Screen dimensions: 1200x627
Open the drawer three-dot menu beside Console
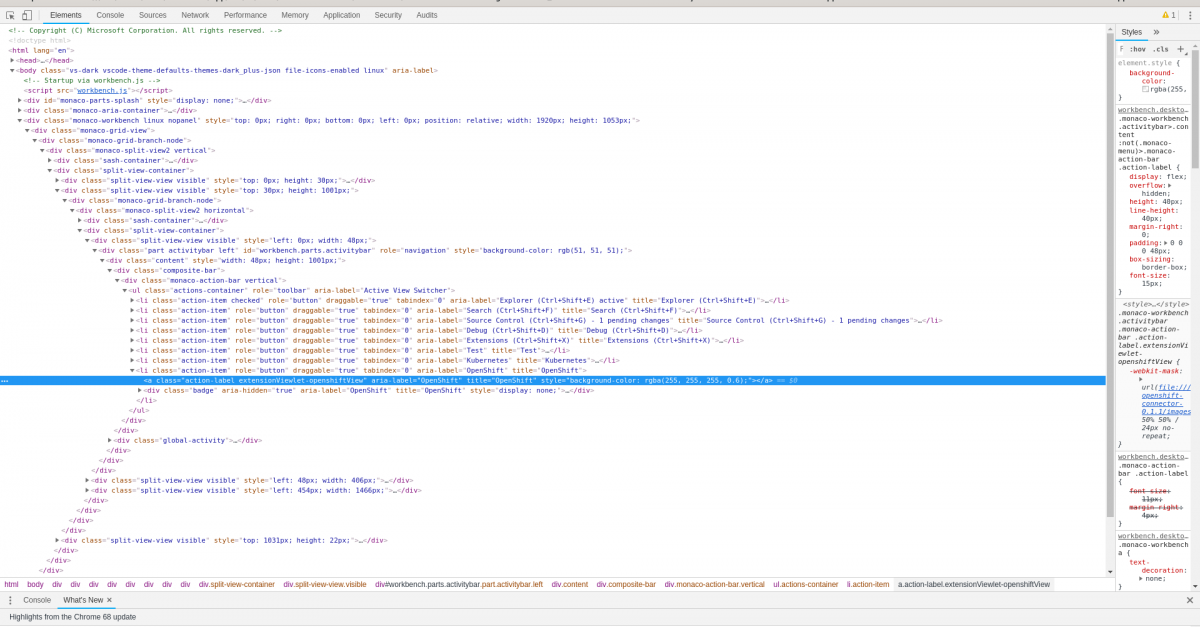(11, 600)
